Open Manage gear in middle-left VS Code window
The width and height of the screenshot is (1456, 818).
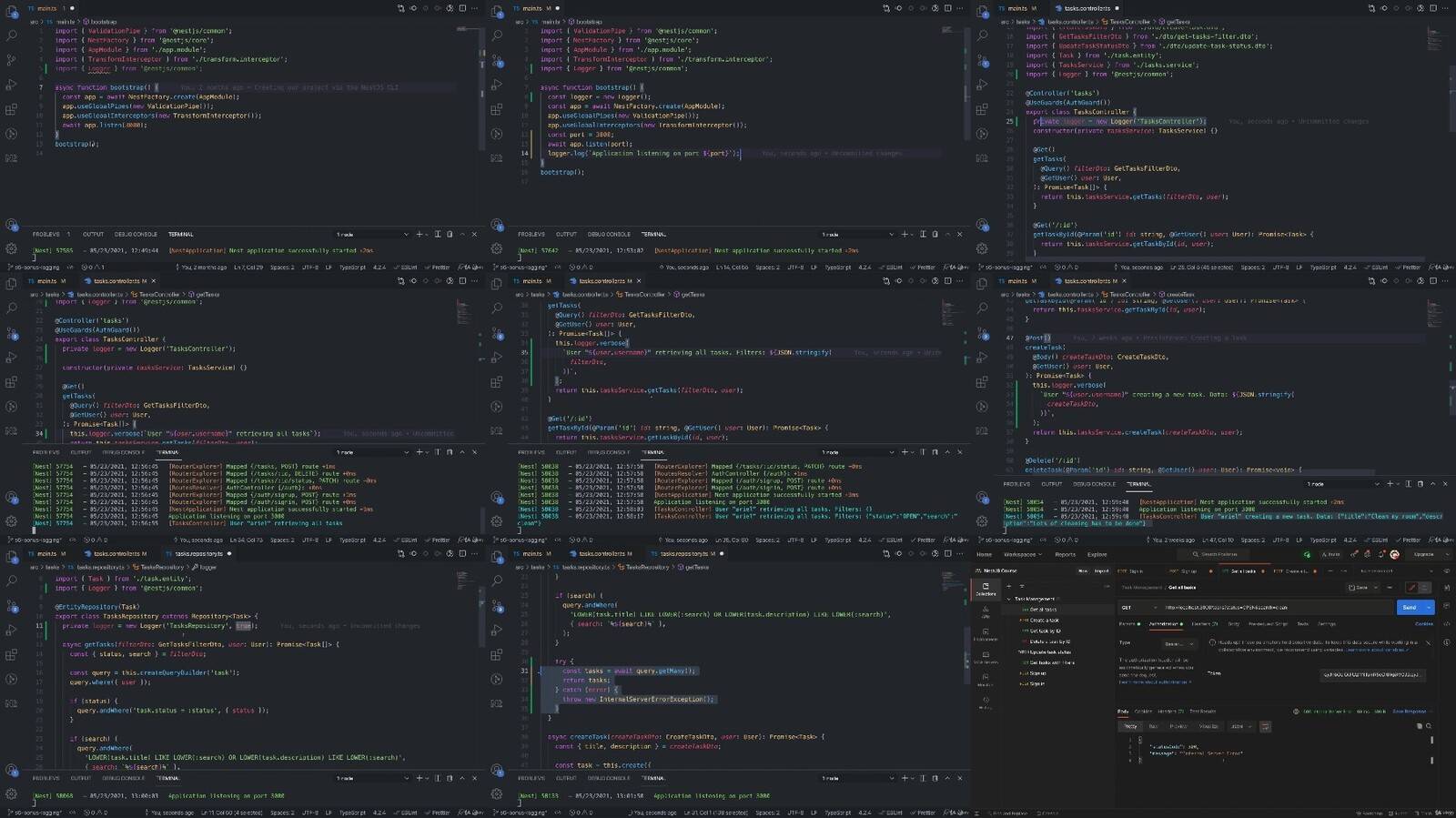[12, 520]
